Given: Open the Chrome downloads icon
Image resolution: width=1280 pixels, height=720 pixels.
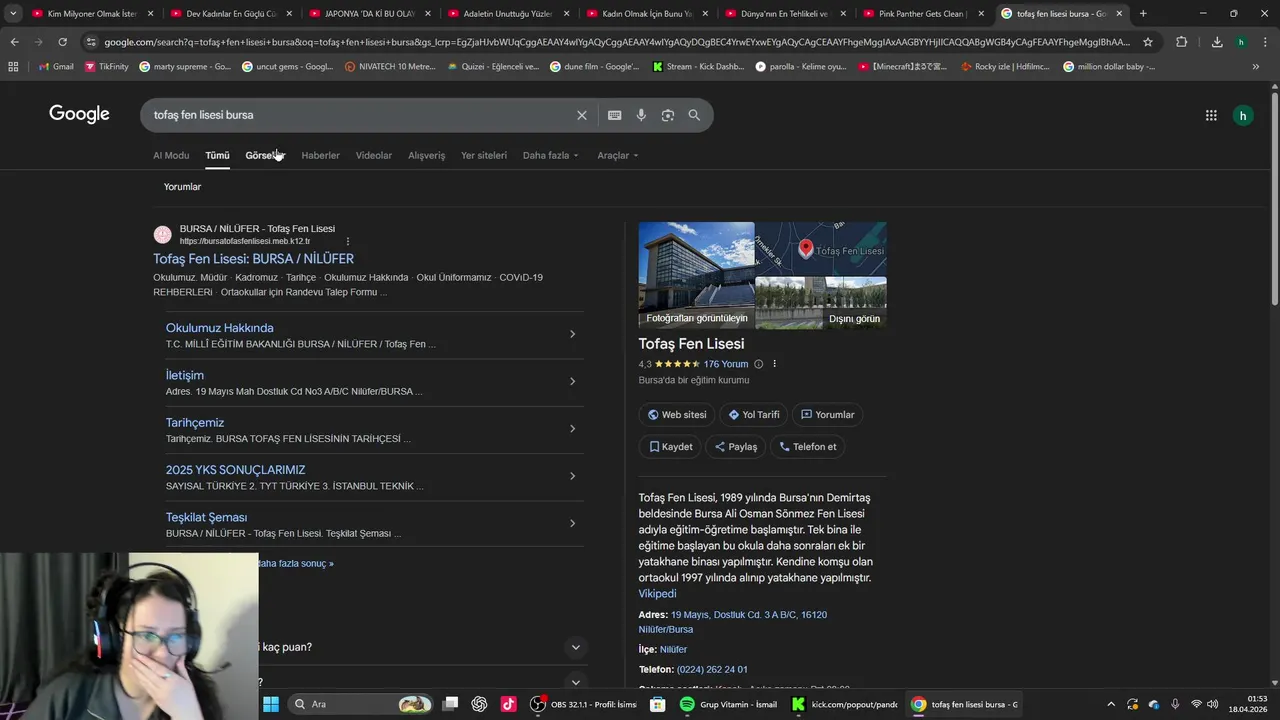Looking at the screenshot, I should click(1217, 42).
